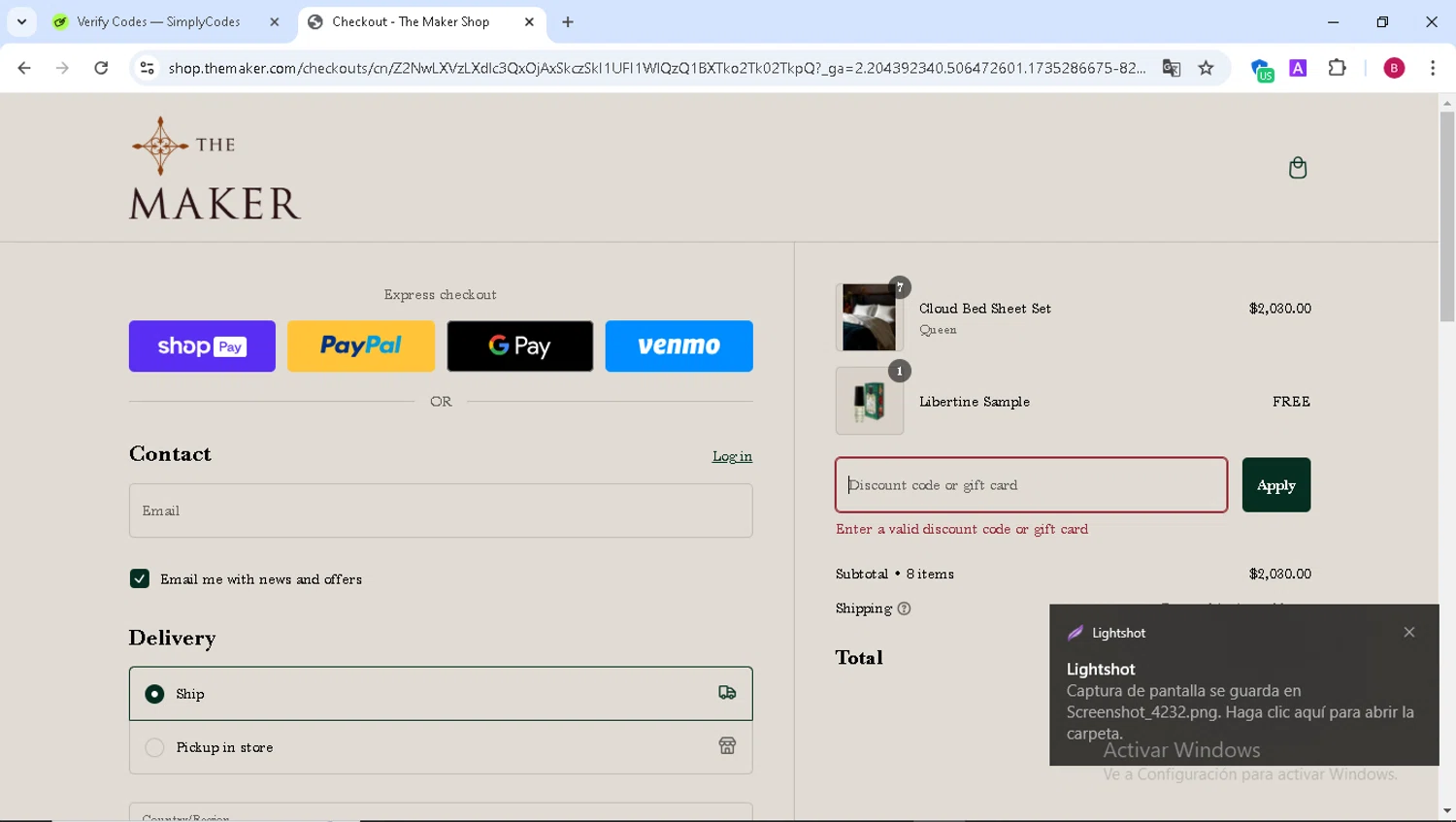Image resolution: width=1456 pixels, height=822 pixels.
Task: Click Lightshot notification message to open folder
Action: point(1240,712)
